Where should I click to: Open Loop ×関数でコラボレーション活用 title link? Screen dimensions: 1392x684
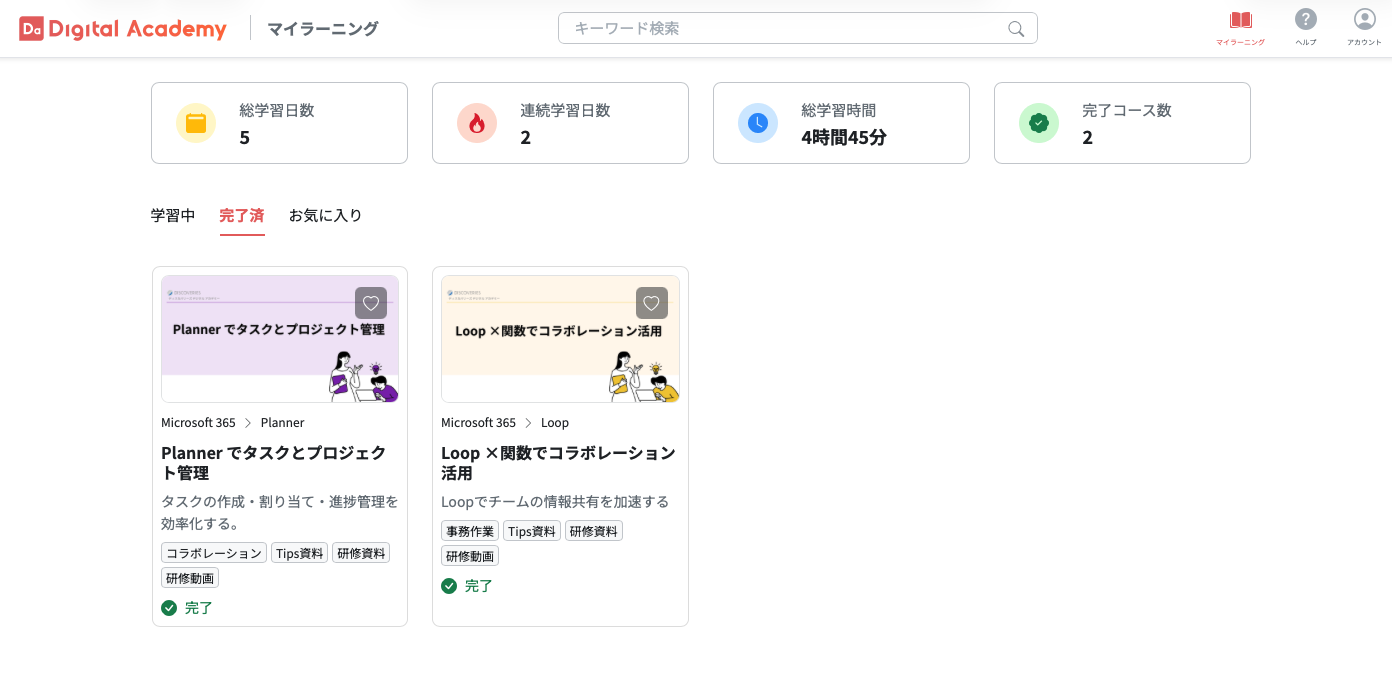point(558,463)
